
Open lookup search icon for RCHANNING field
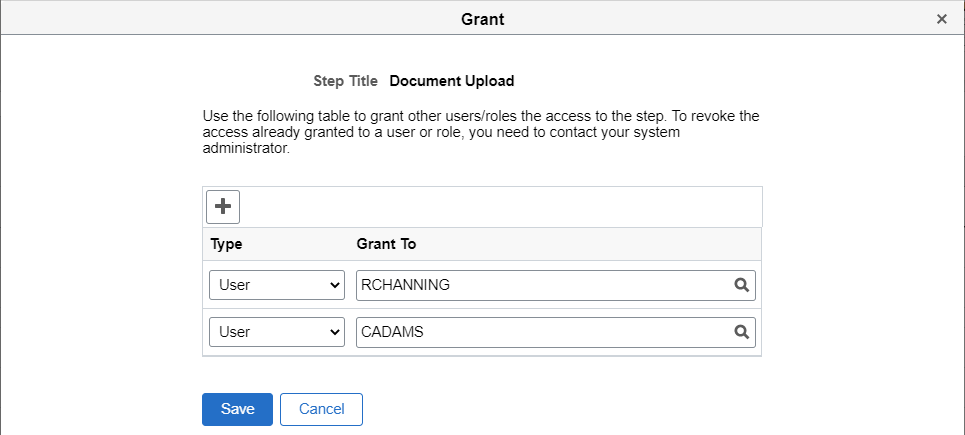click(741, 285)
